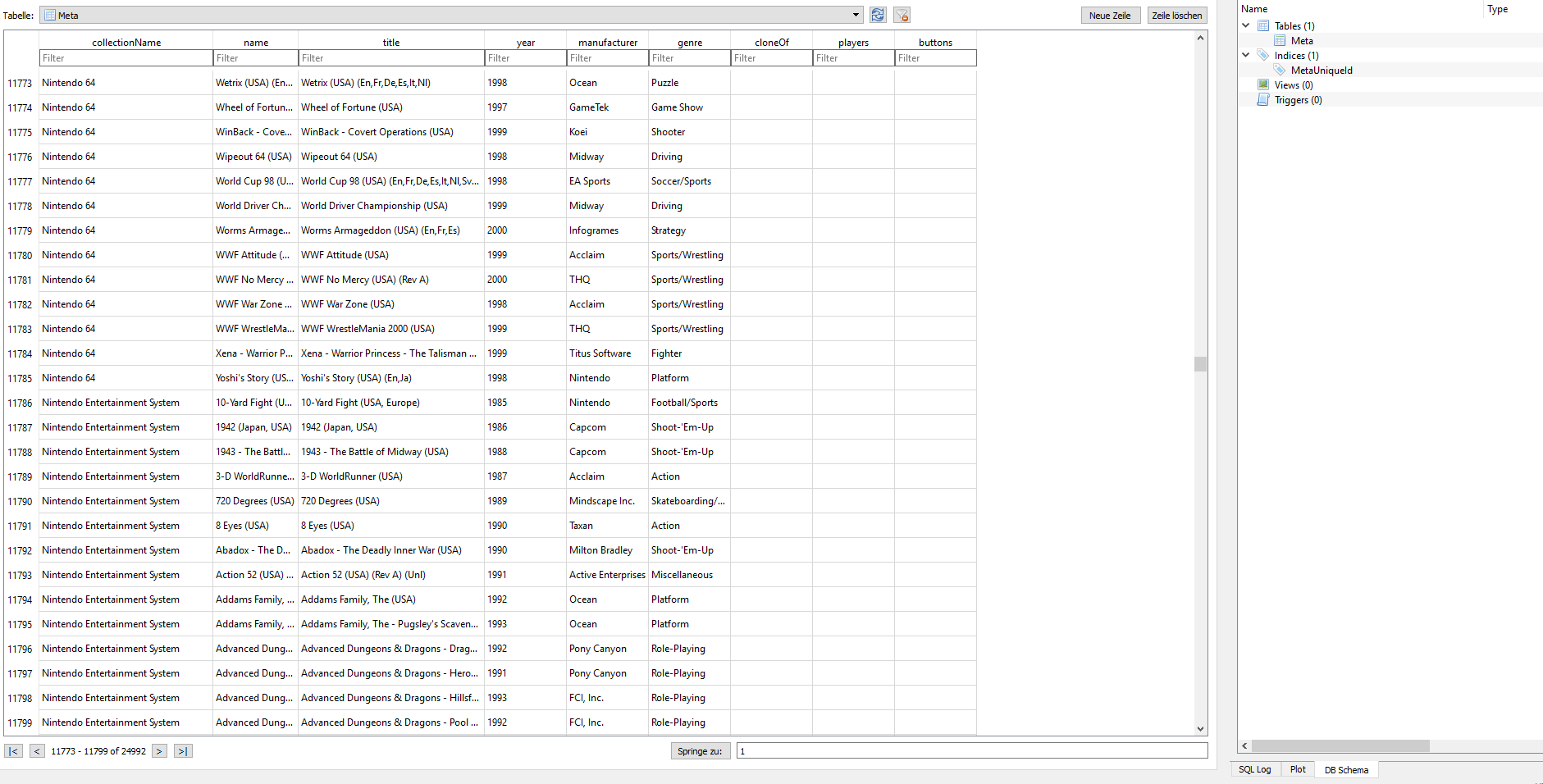Go to the first page of records
The image size is (1543, 784).
(13, 751)
